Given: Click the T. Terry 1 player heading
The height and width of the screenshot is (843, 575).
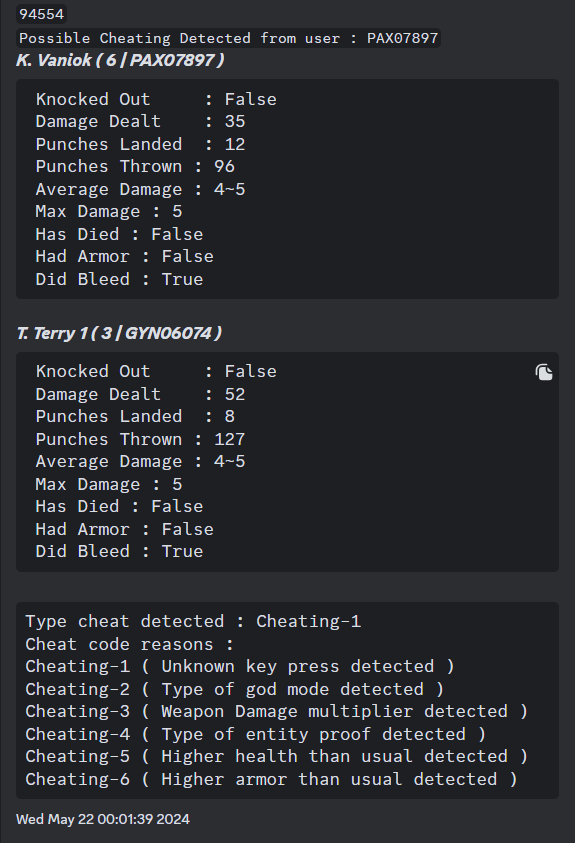Looking at the screenshot, I should click(x=119, y=333).
